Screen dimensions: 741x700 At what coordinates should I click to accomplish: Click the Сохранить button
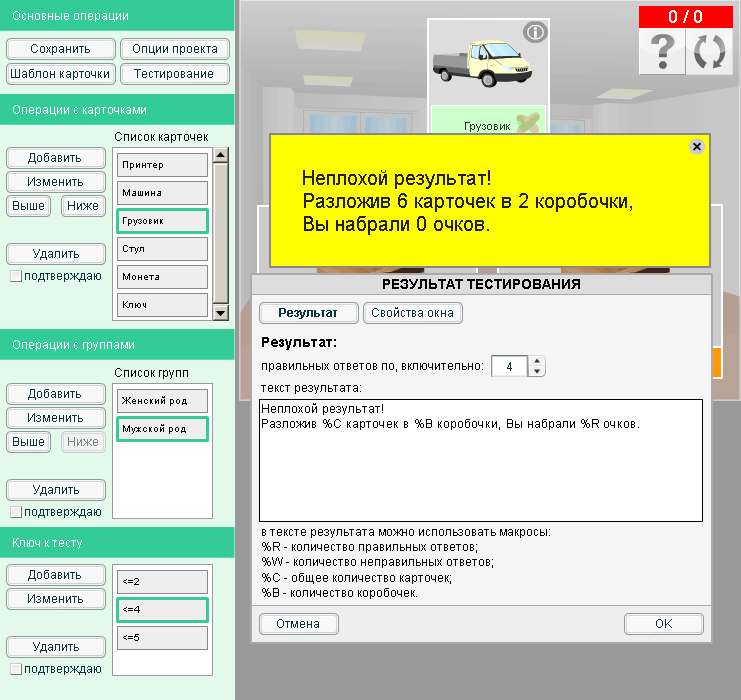pyautogui.click(x=60, y=49)
